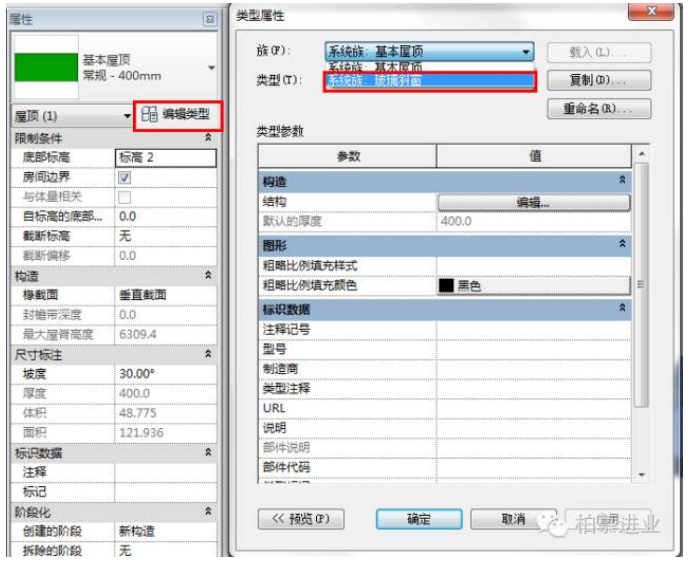This screenshot has height=564, width=693.
Task: Click the 注释记号 value cell
Action: 534,330
